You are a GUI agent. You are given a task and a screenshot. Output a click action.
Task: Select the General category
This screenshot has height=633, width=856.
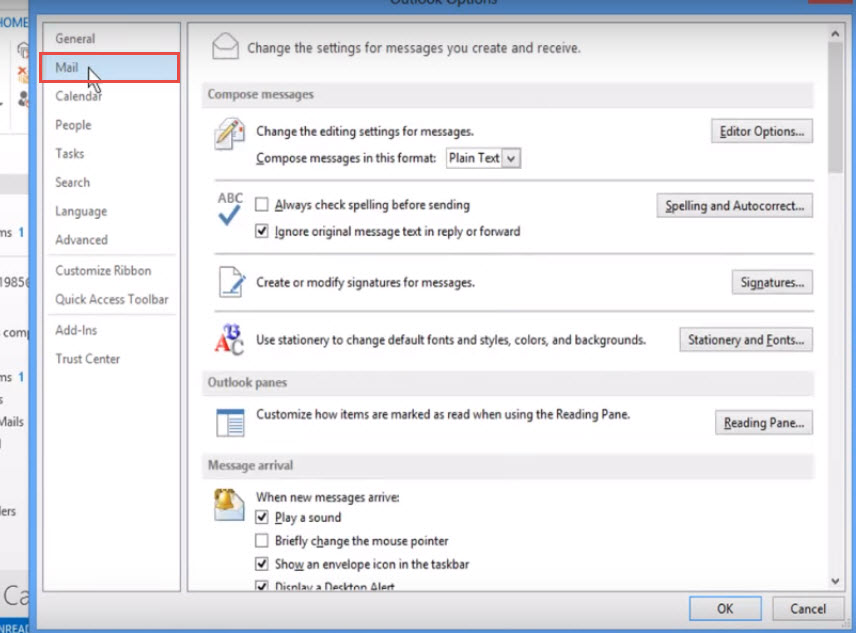[x=111, y=39]
